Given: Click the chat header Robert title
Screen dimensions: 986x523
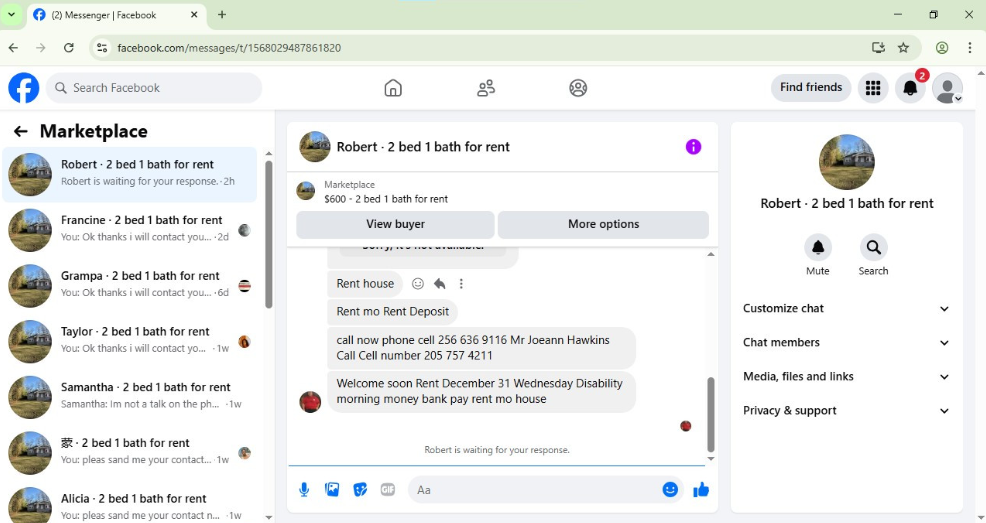Looking at the screenshot, I should coord(423,147).
